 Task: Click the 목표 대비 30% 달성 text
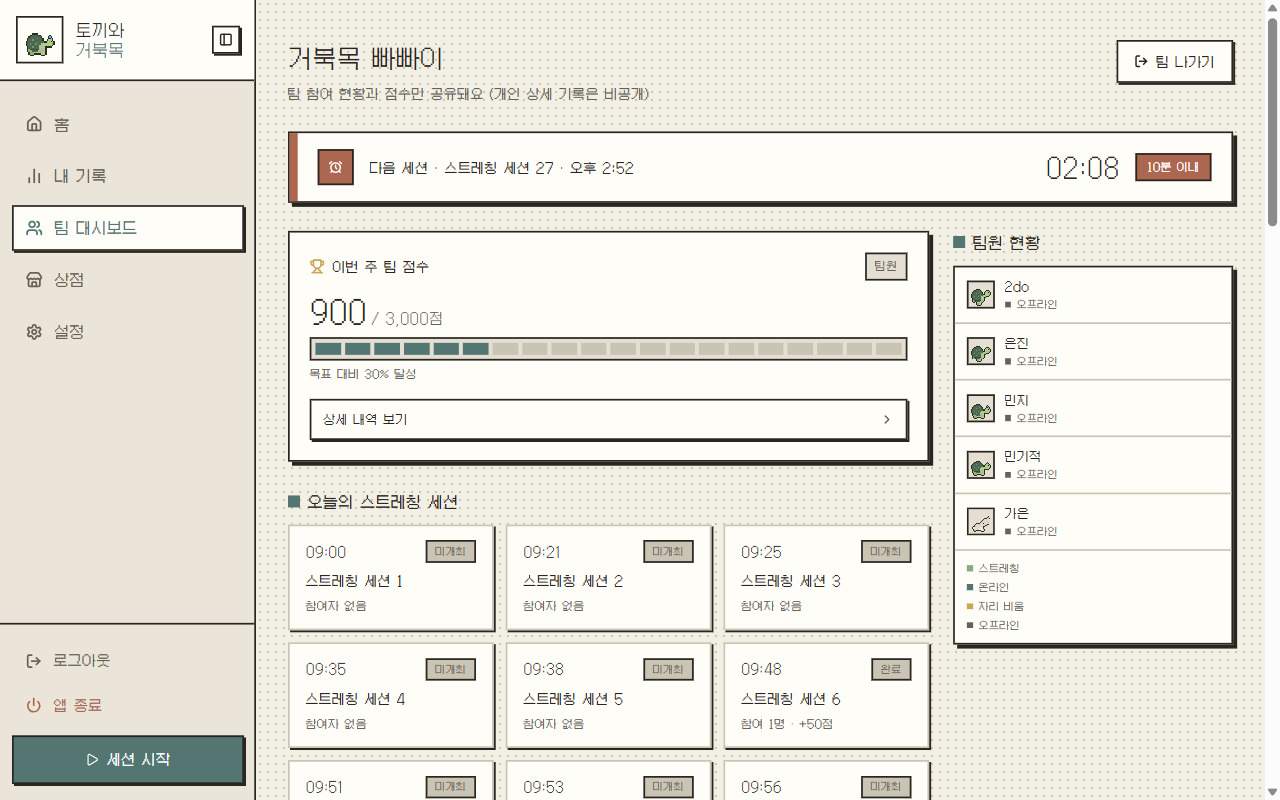tap(362, 374)
